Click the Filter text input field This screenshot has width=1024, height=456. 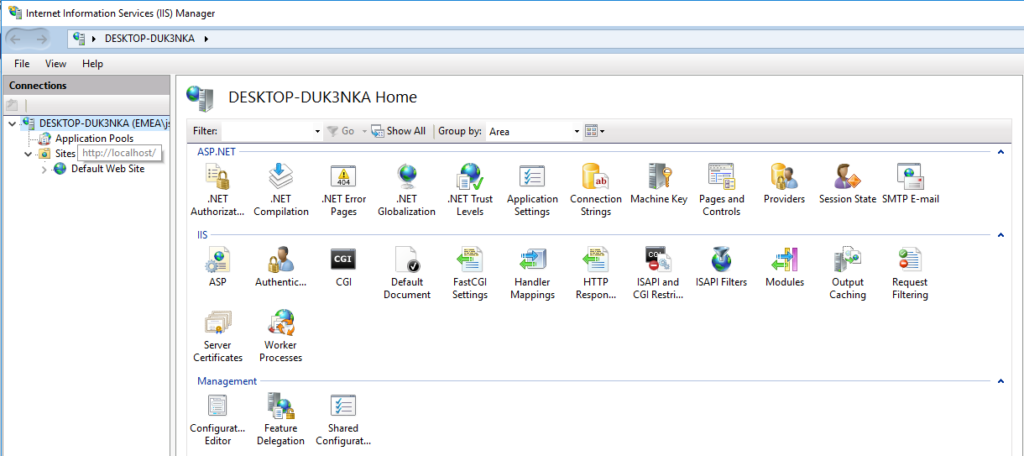point(267,131)
